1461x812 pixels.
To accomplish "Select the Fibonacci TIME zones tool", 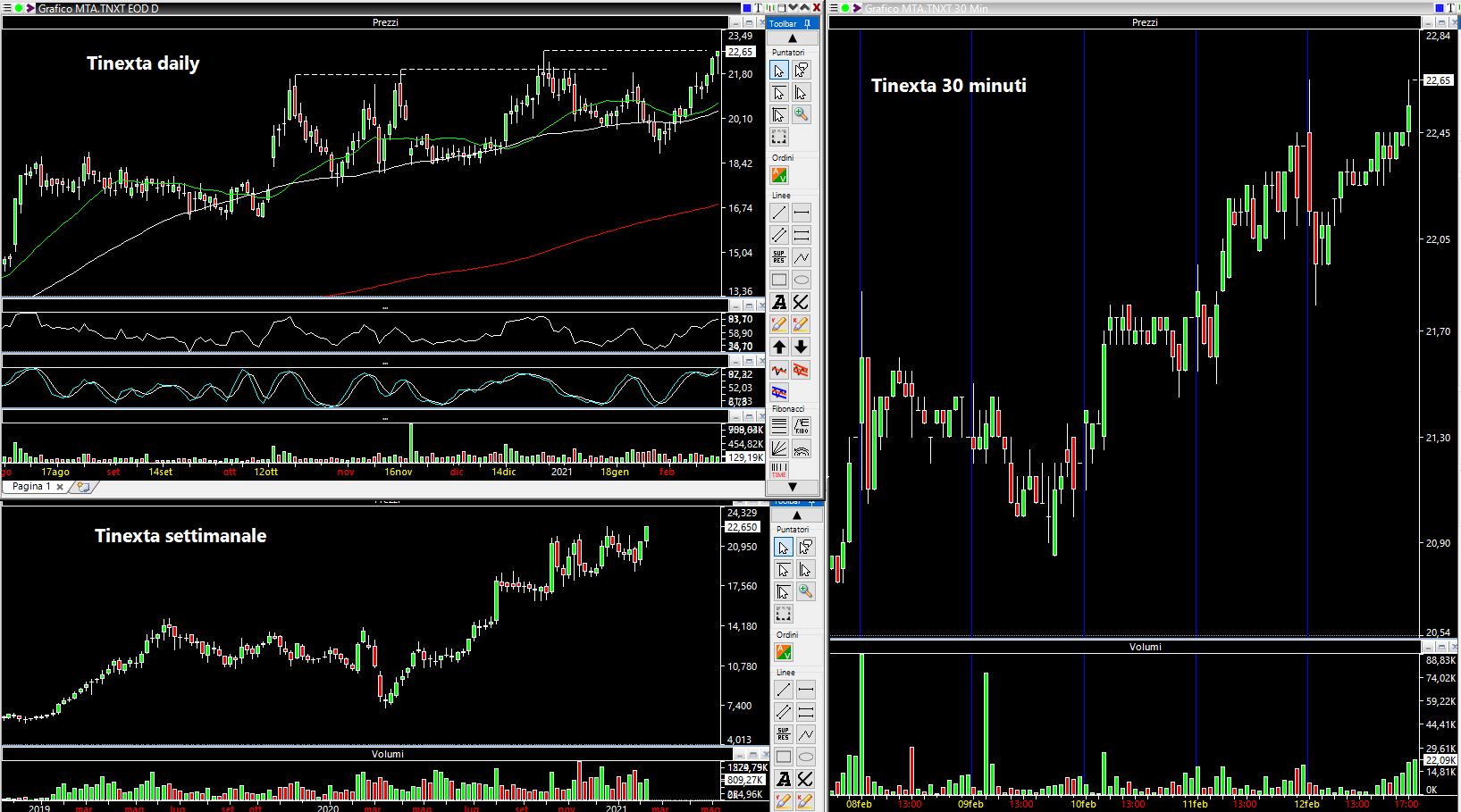I will [779, 470].
